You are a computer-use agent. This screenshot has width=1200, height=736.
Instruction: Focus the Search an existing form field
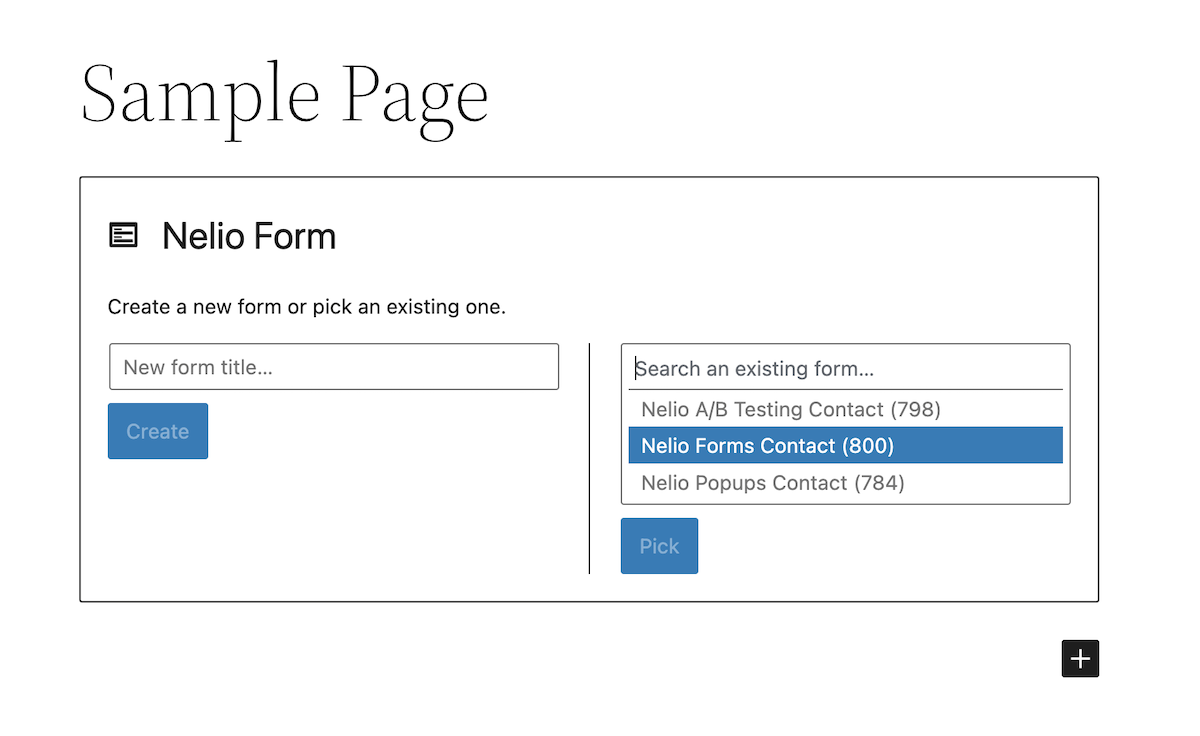846,369
